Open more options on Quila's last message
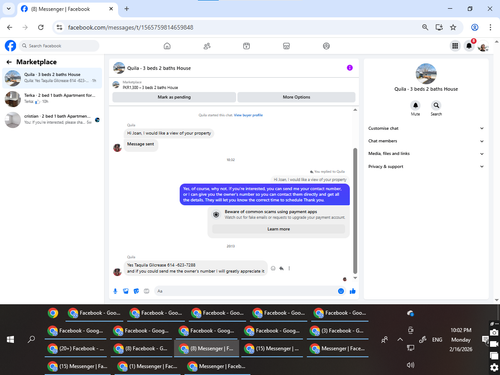Screen dimensions: 500x375 pyautogui.click(x=289, y=268)
